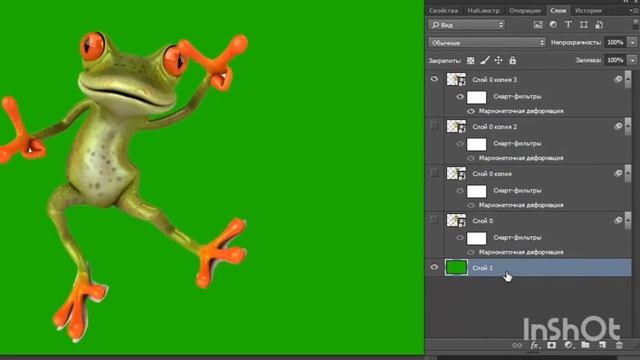Create a new layer icon
The width and height of the screenshot is (640, 360).
pos(602,345)
